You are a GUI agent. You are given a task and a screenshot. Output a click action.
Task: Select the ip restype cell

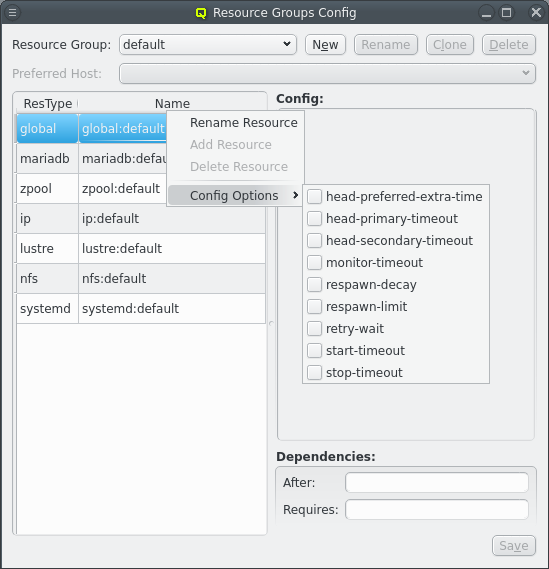pyautogui.click(x=48, y=219)
